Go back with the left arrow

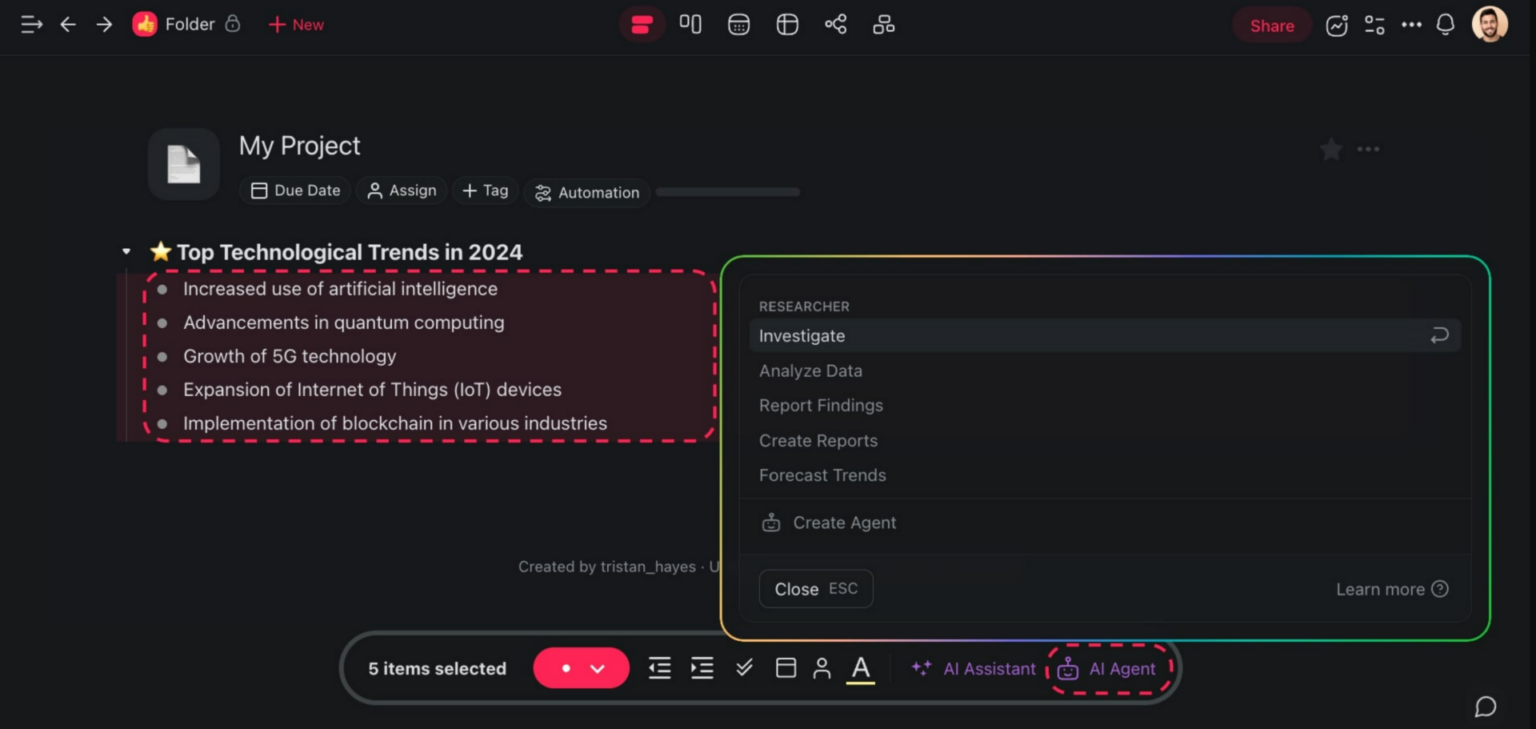[x=68, y=25]
